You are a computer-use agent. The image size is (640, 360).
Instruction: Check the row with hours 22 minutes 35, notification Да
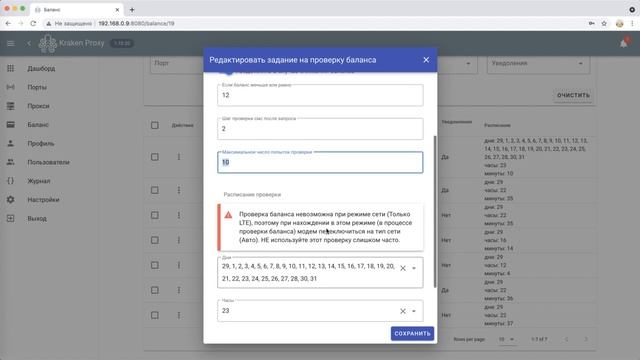(155, 190)
